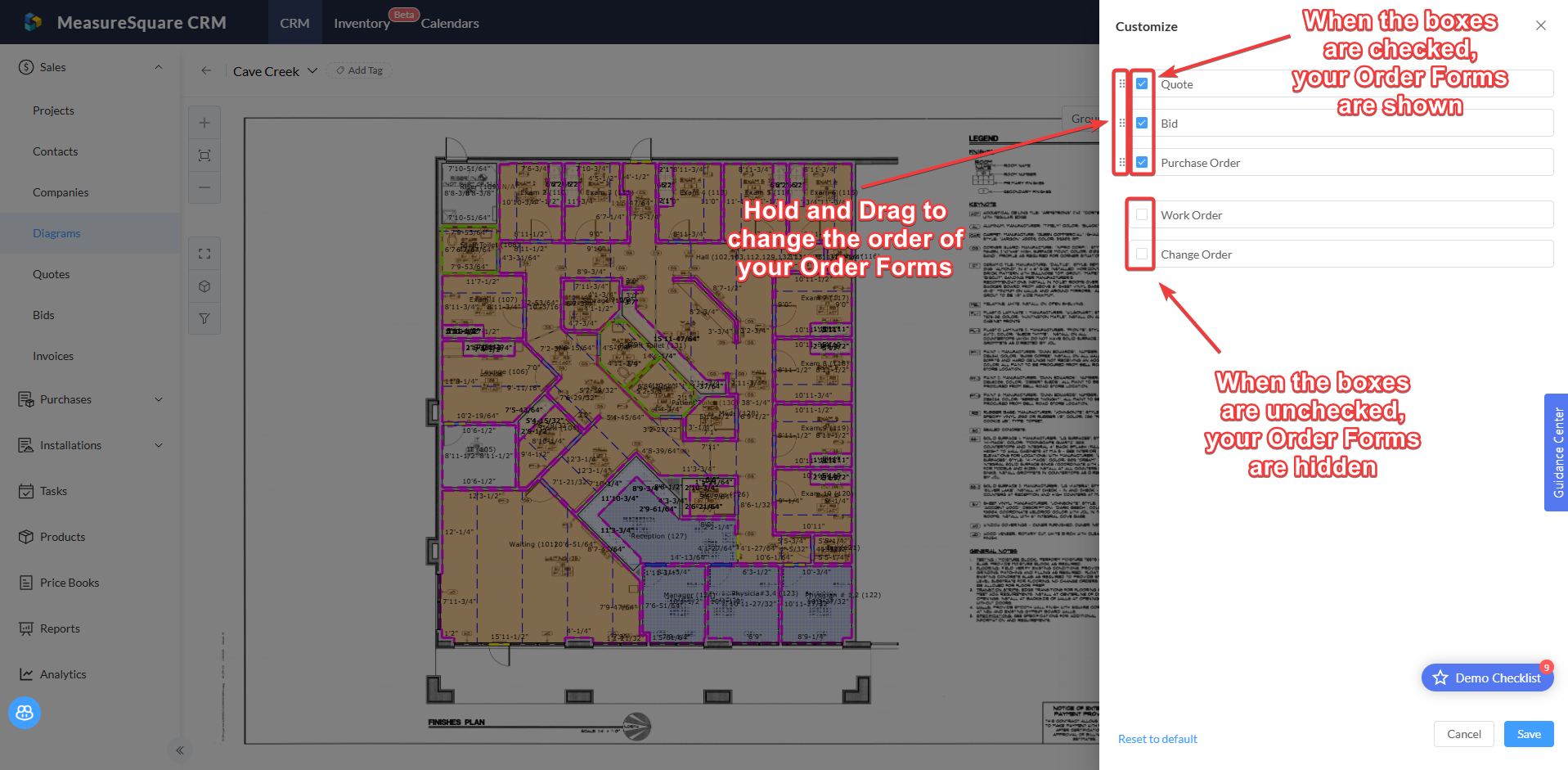Viewport: 1568px width, 770px height.
Task: Open Companies in the sidebar
Action: coord(61,192)
